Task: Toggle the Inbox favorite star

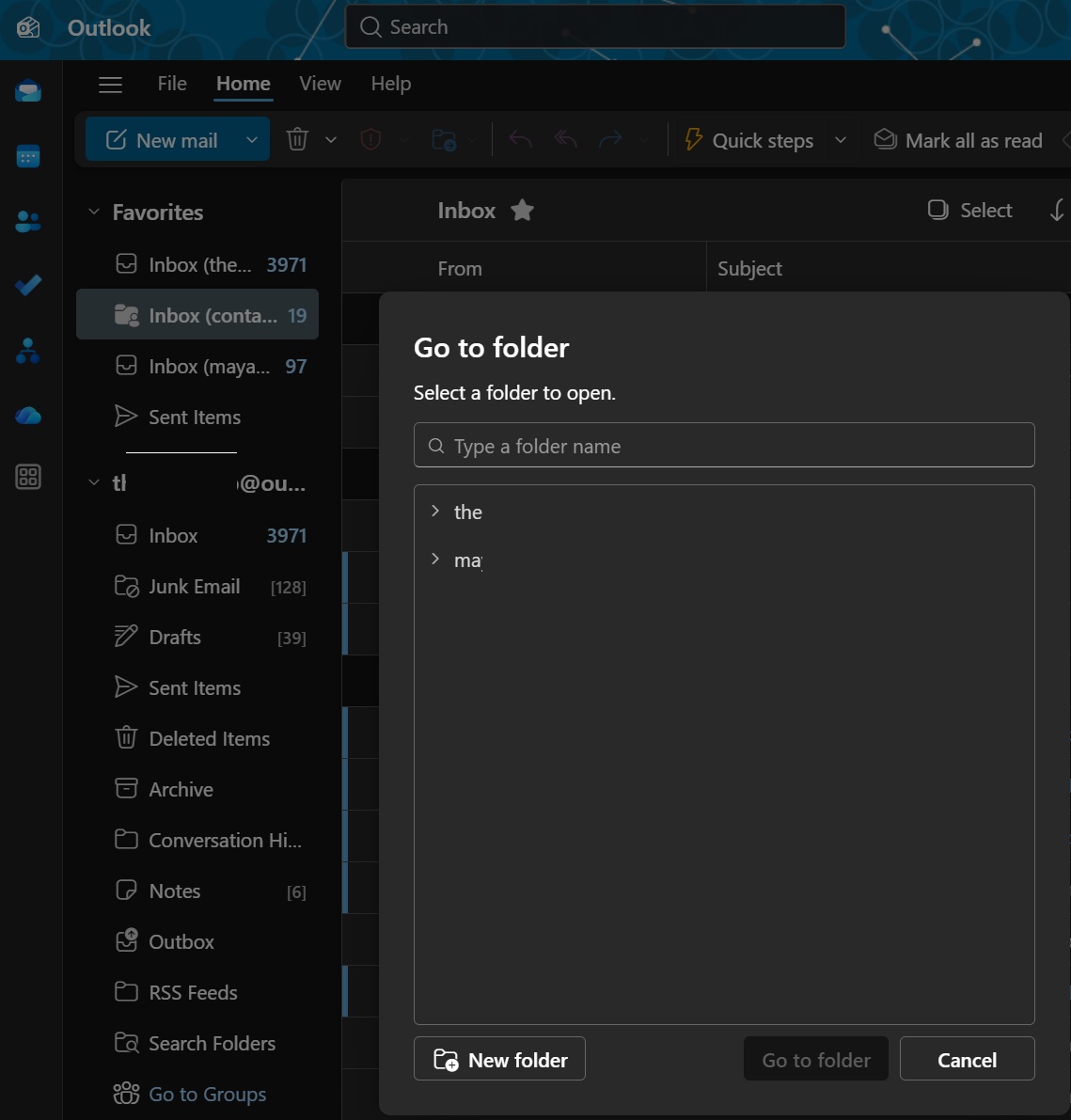Action: click(522, 211)
